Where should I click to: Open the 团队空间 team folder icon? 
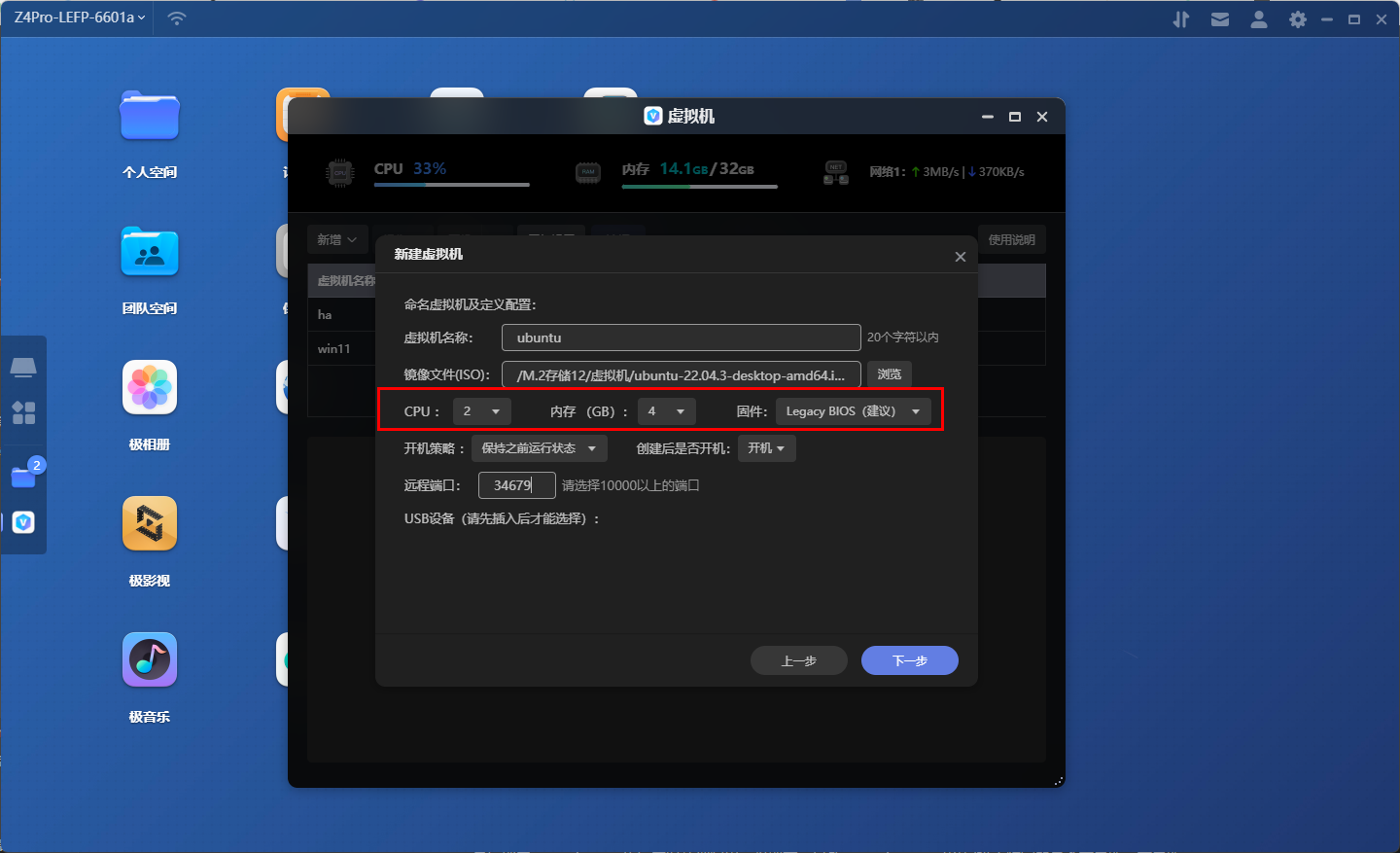[150, 253]
